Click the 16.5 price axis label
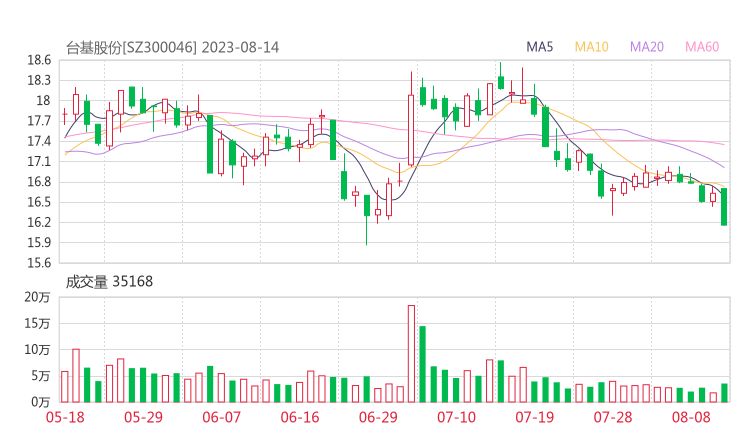 39,202
